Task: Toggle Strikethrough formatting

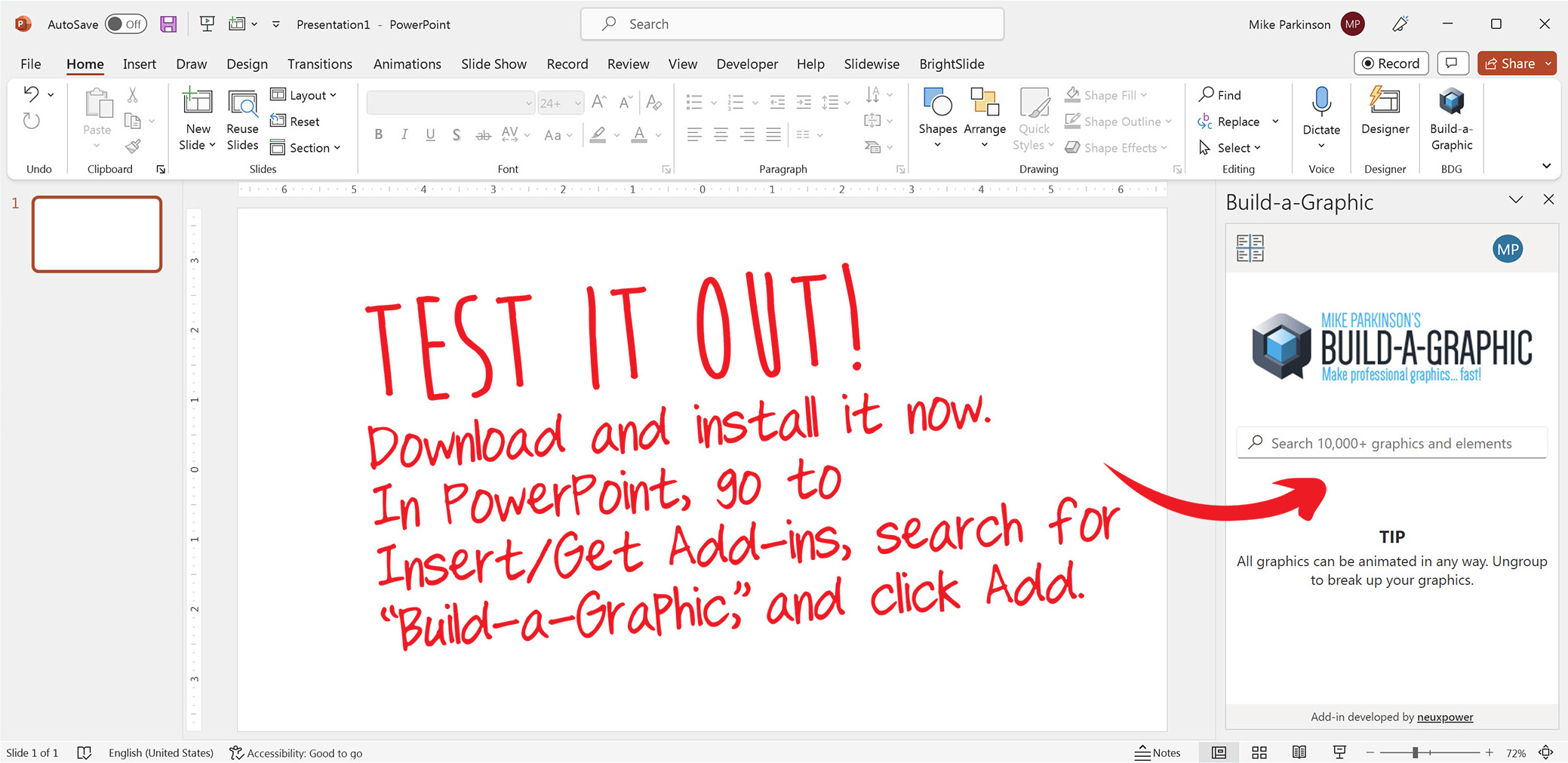Action: click(x=483, y=135)
